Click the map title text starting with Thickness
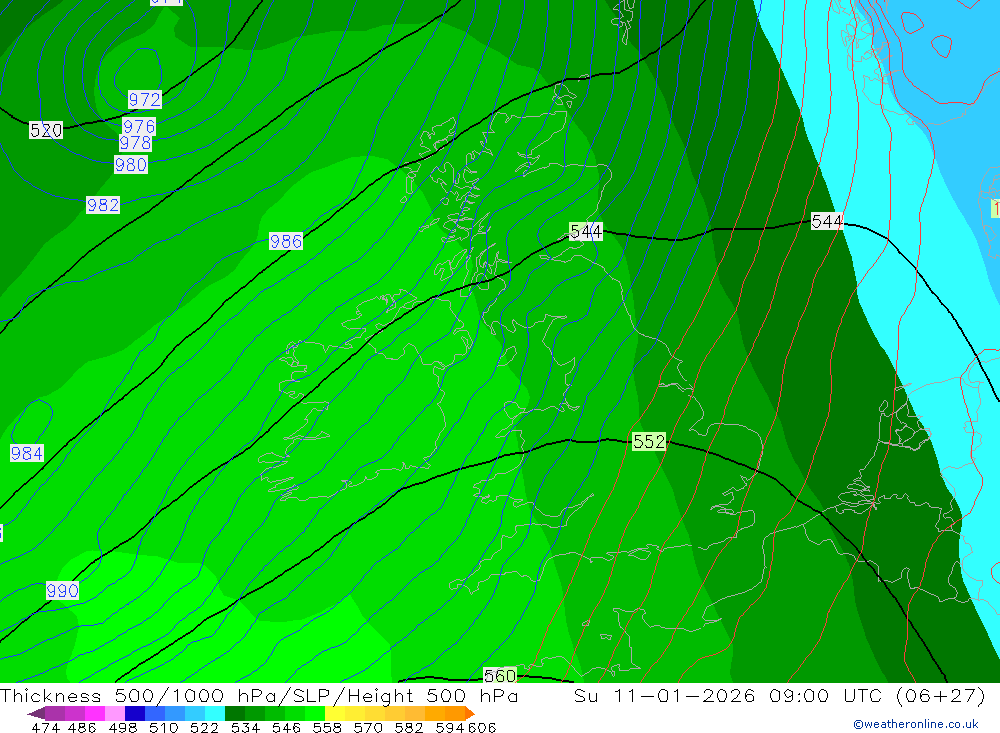The width and height of the screenshot is (1000, 733). [x=259, y=695]
